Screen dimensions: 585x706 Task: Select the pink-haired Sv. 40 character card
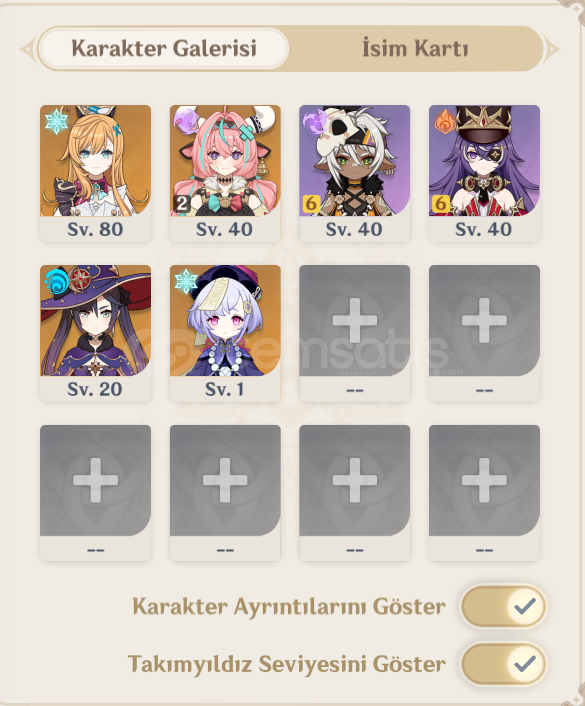[225, 173]
